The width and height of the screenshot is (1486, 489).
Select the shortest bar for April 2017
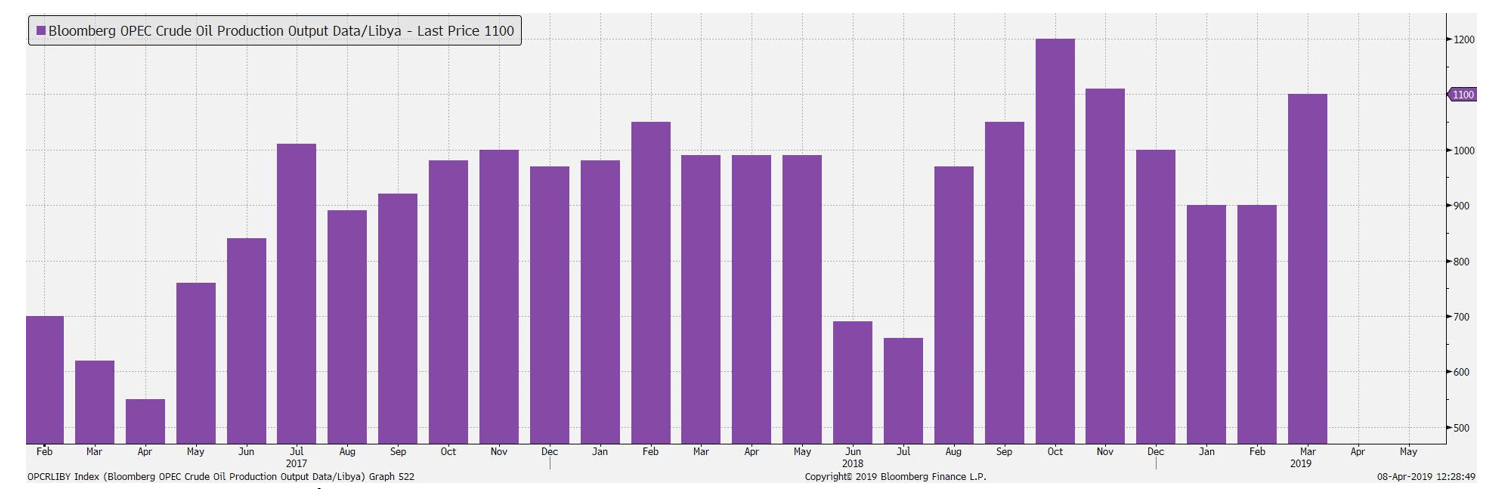point(145,420)
